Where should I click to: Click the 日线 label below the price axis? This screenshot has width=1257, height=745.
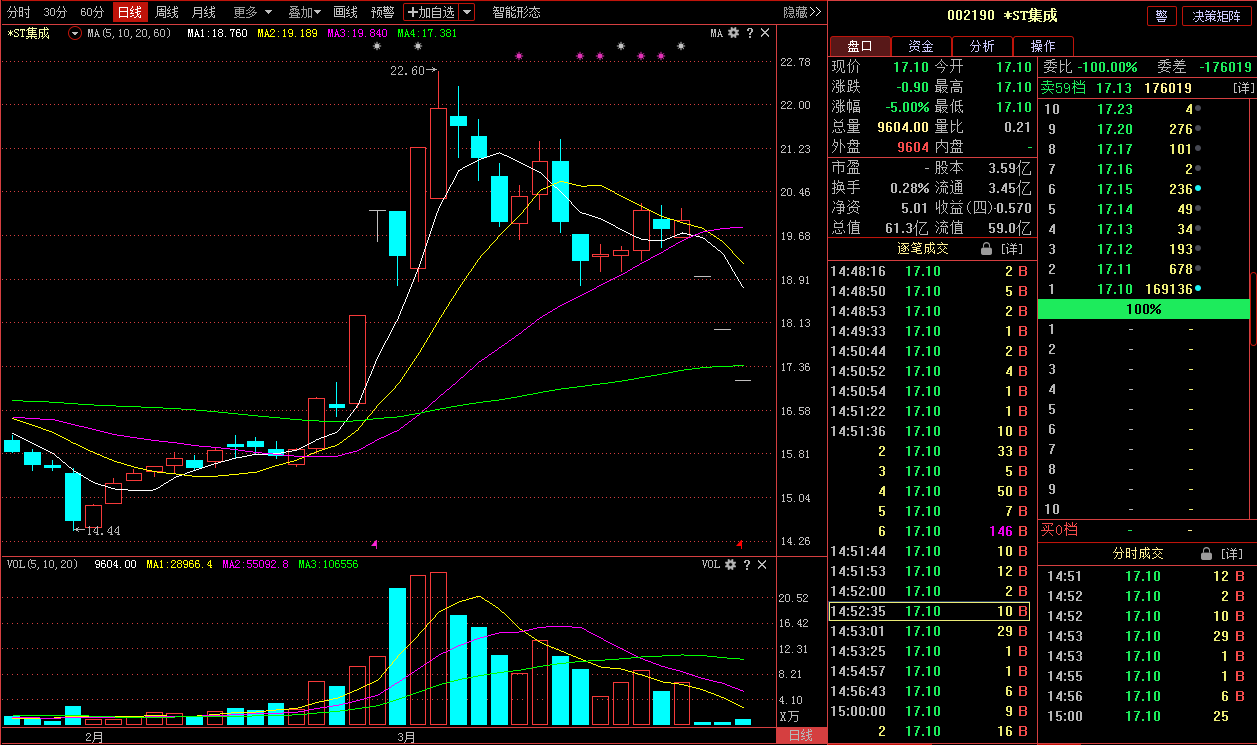(x=801, y=736)
